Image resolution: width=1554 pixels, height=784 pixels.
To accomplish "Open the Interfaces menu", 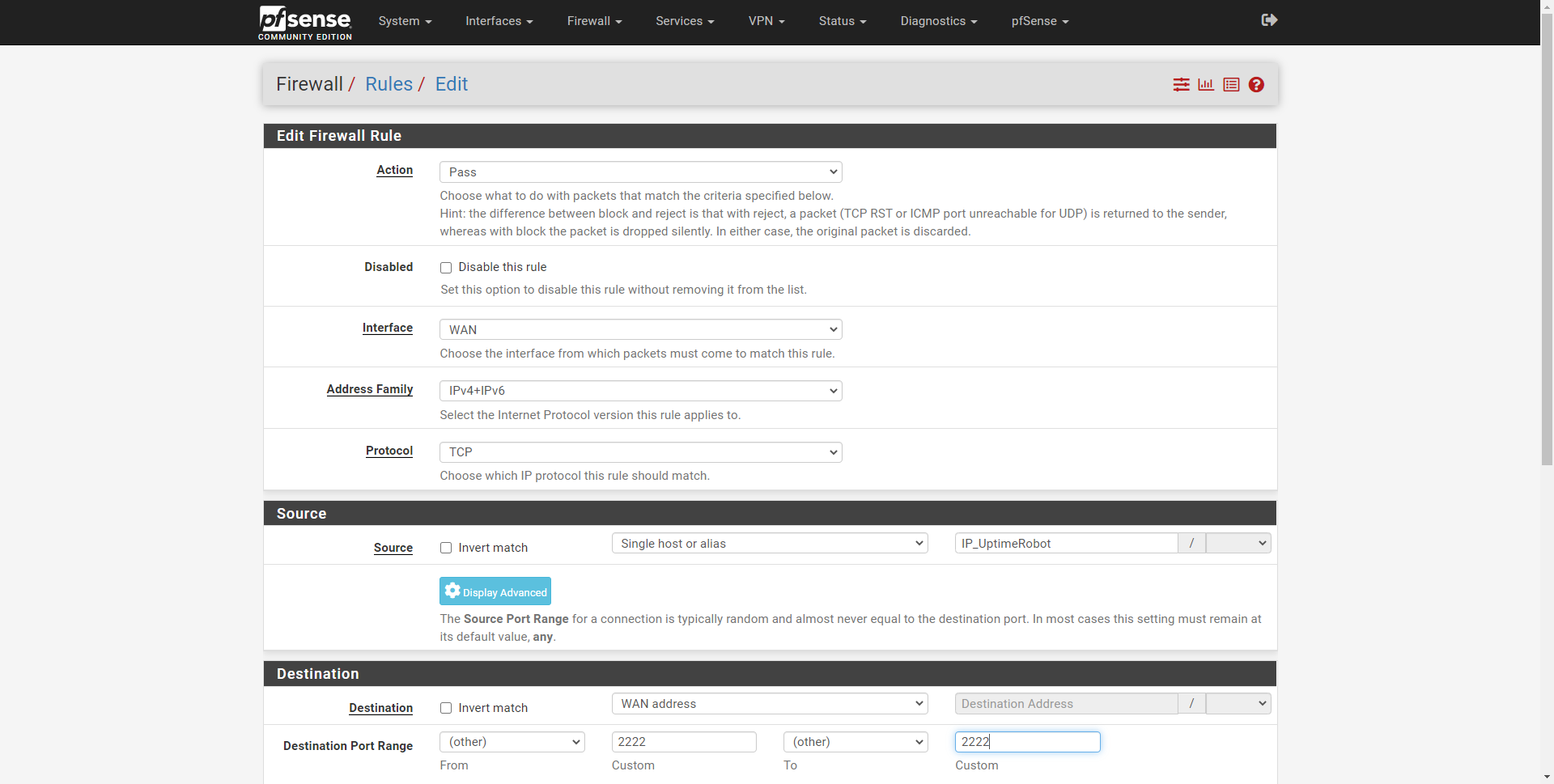I will coord(499,21).
